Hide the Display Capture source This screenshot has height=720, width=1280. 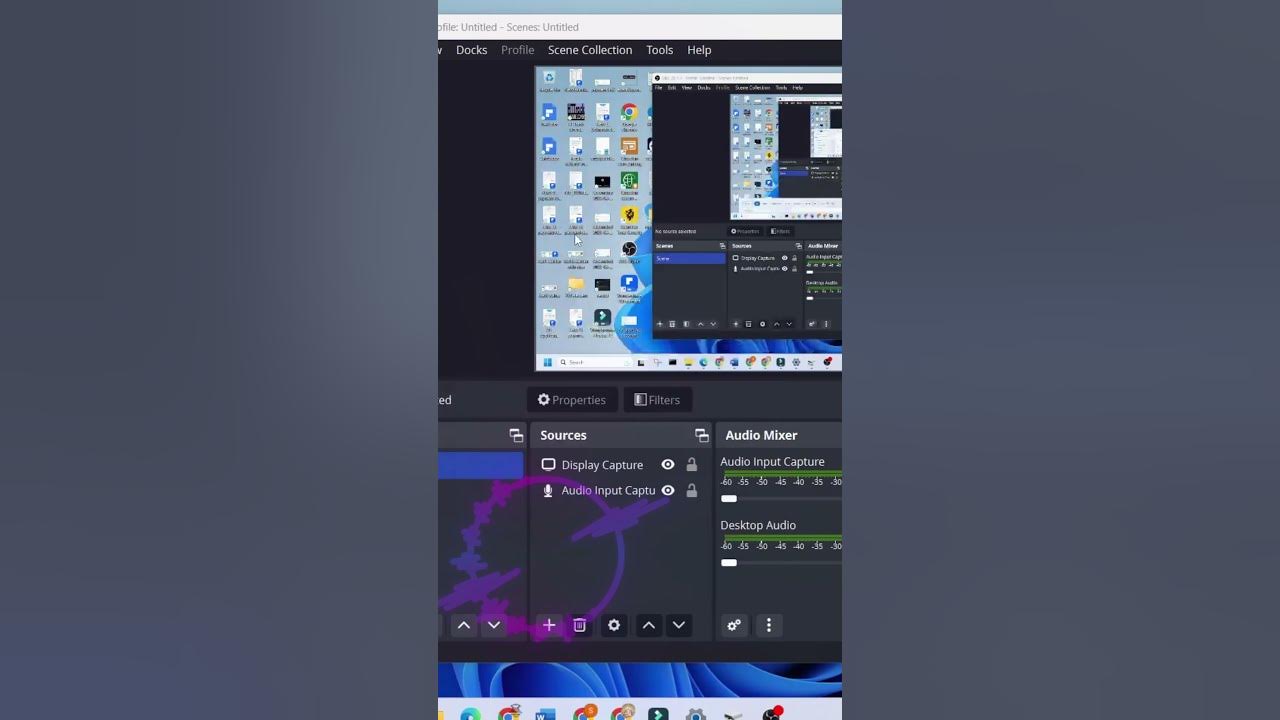coord(668,465)
